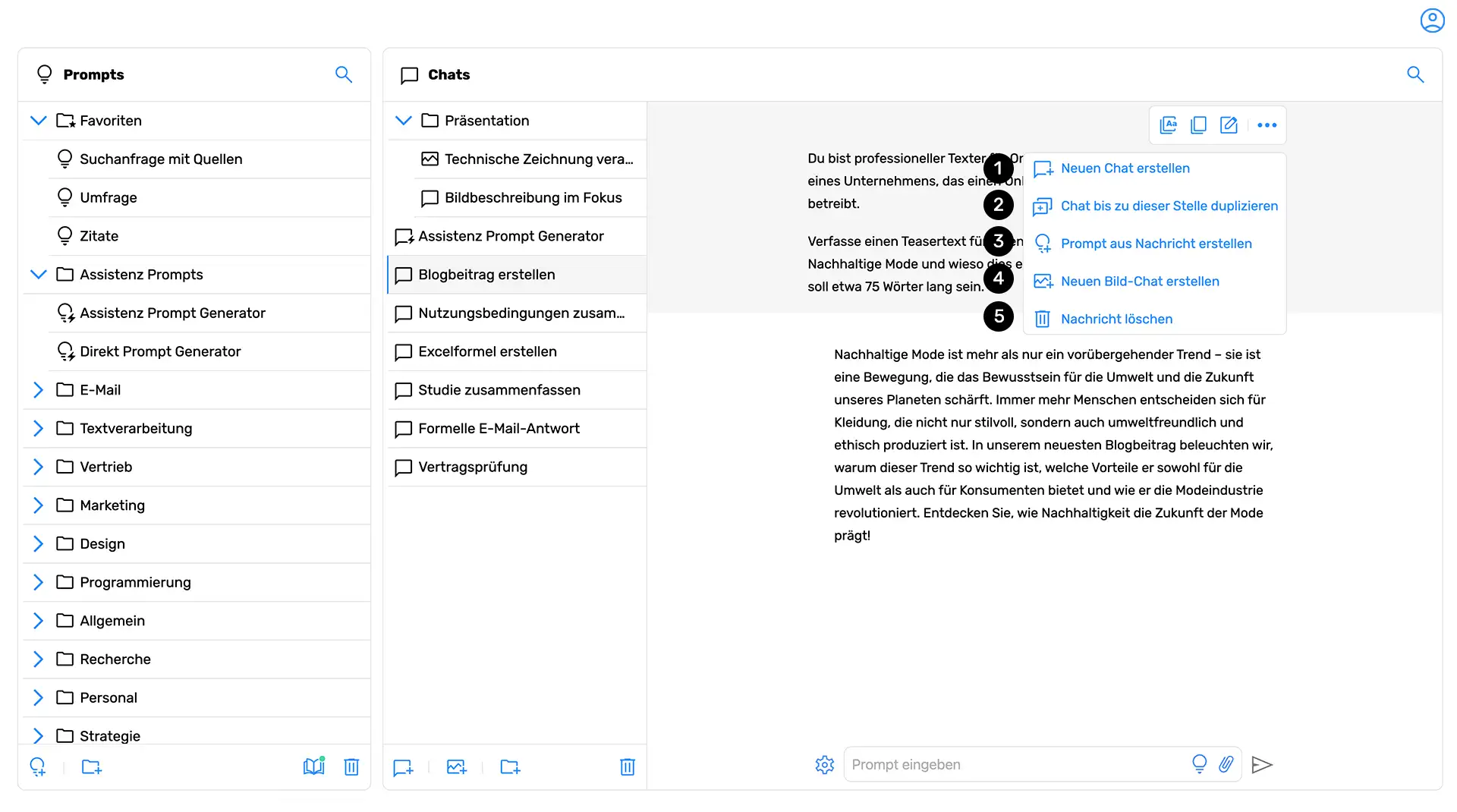Screen dimensions: 1457x812
Task: Click the Prompts panel lightbulb header icon
Action: click(x=45, y=74)
